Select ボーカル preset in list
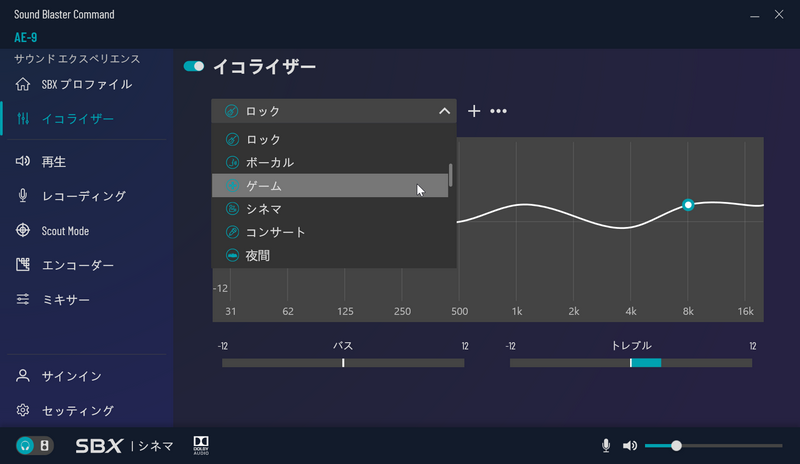This screenshot has height=464, width=800. (x=330, y=162)
